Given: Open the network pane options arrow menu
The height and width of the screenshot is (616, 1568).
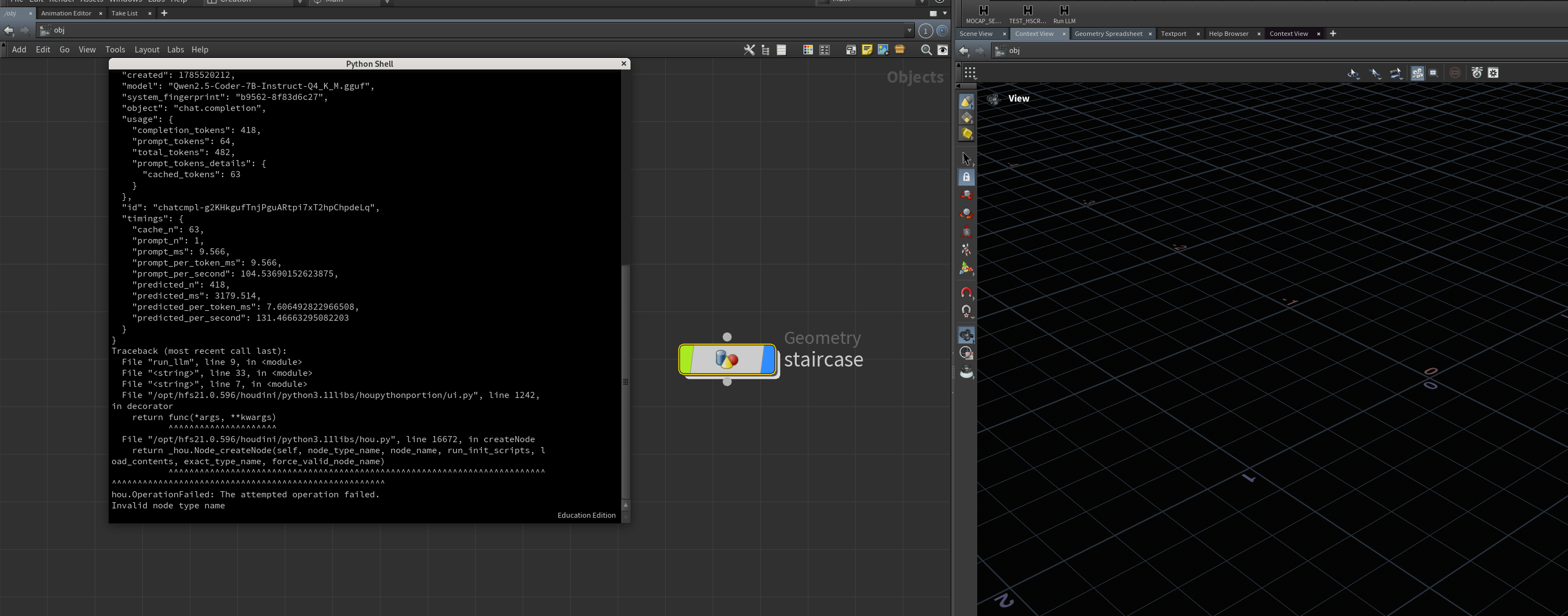Looking at the screenshot, I should [x=945, y=13].
